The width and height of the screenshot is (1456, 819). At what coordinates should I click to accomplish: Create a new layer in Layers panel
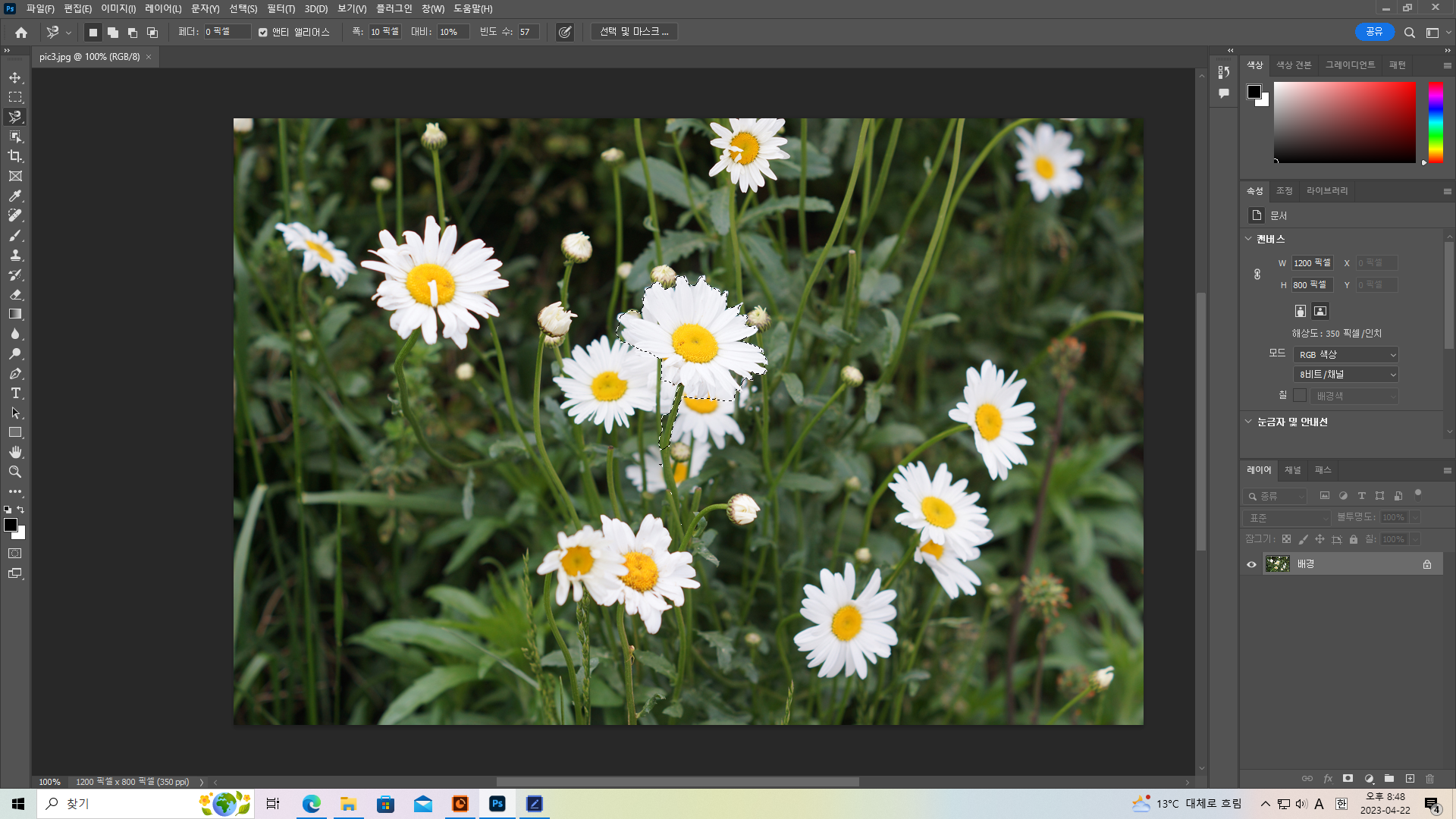[1410, 779]
